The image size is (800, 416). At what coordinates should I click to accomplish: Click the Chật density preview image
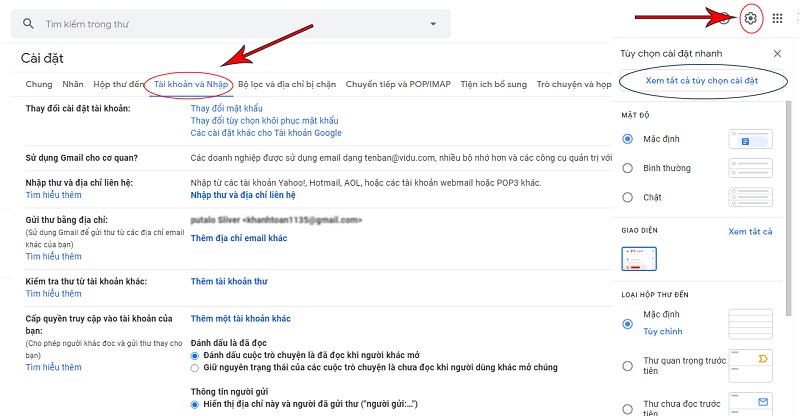coord(751,197)
